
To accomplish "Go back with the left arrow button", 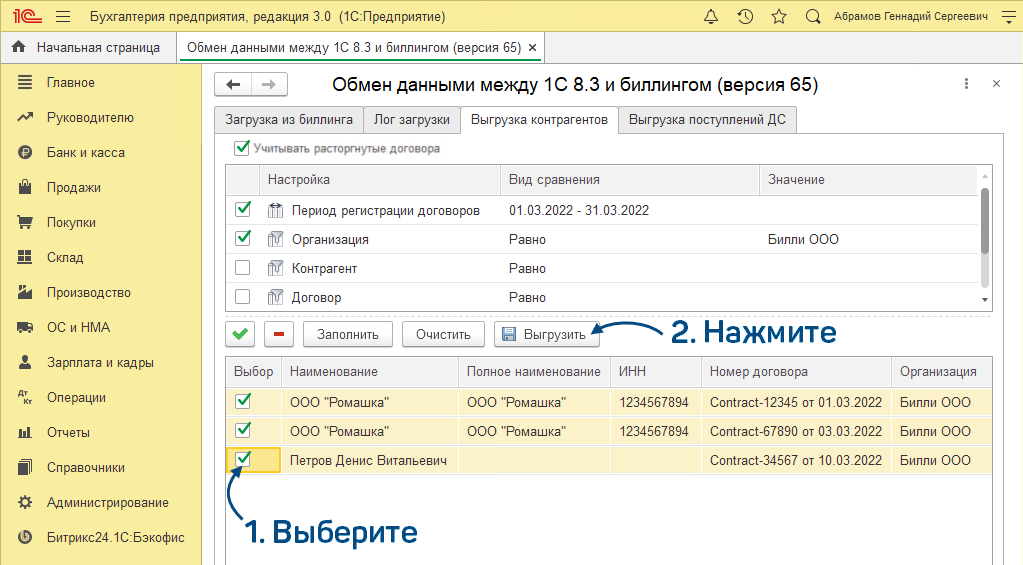I will point(233,84).
